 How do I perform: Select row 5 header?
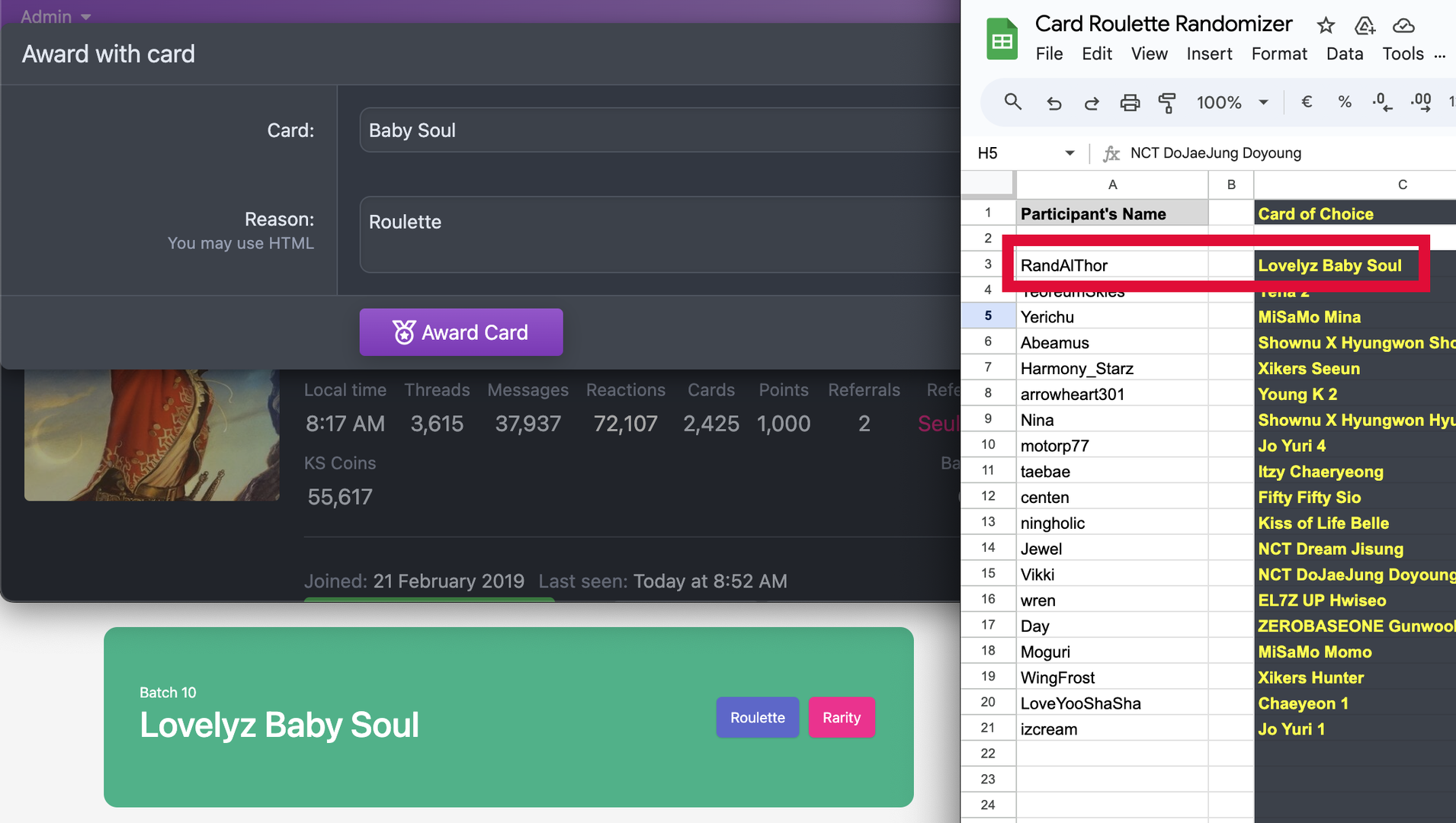pos(988,315)
